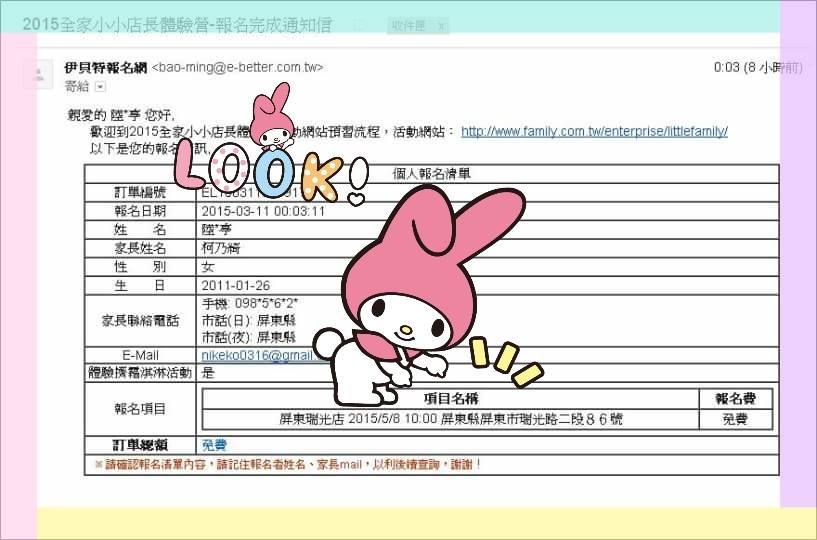Click the 體驗攪霜淇淋活動 row label
The height and width of the screenshot is (540, 817).
pyautogui.click(x=140, y=373)
